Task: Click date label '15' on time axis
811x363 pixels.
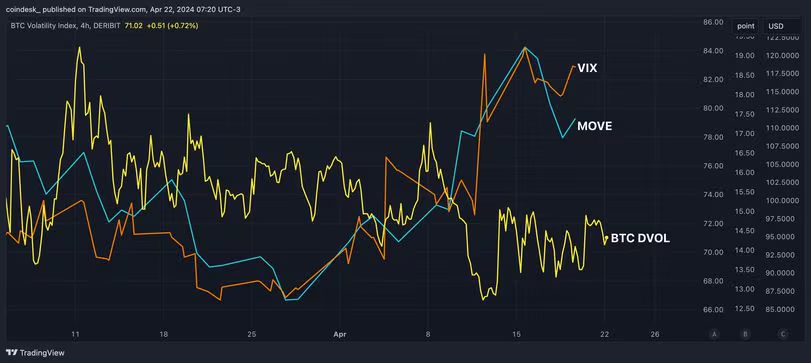Action: click(516, 335)
